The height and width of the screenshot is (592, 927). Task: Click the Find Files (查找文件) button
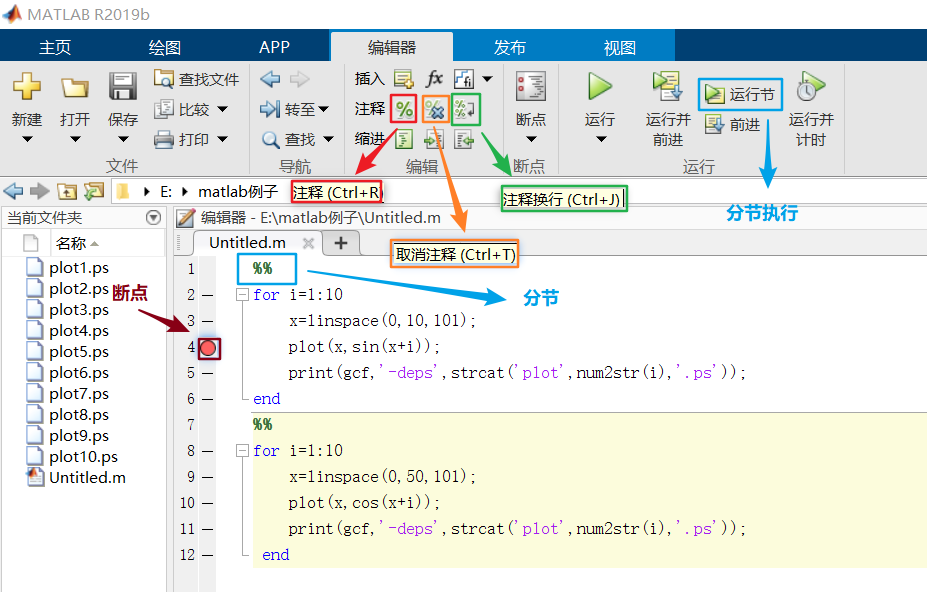(196, 79)
